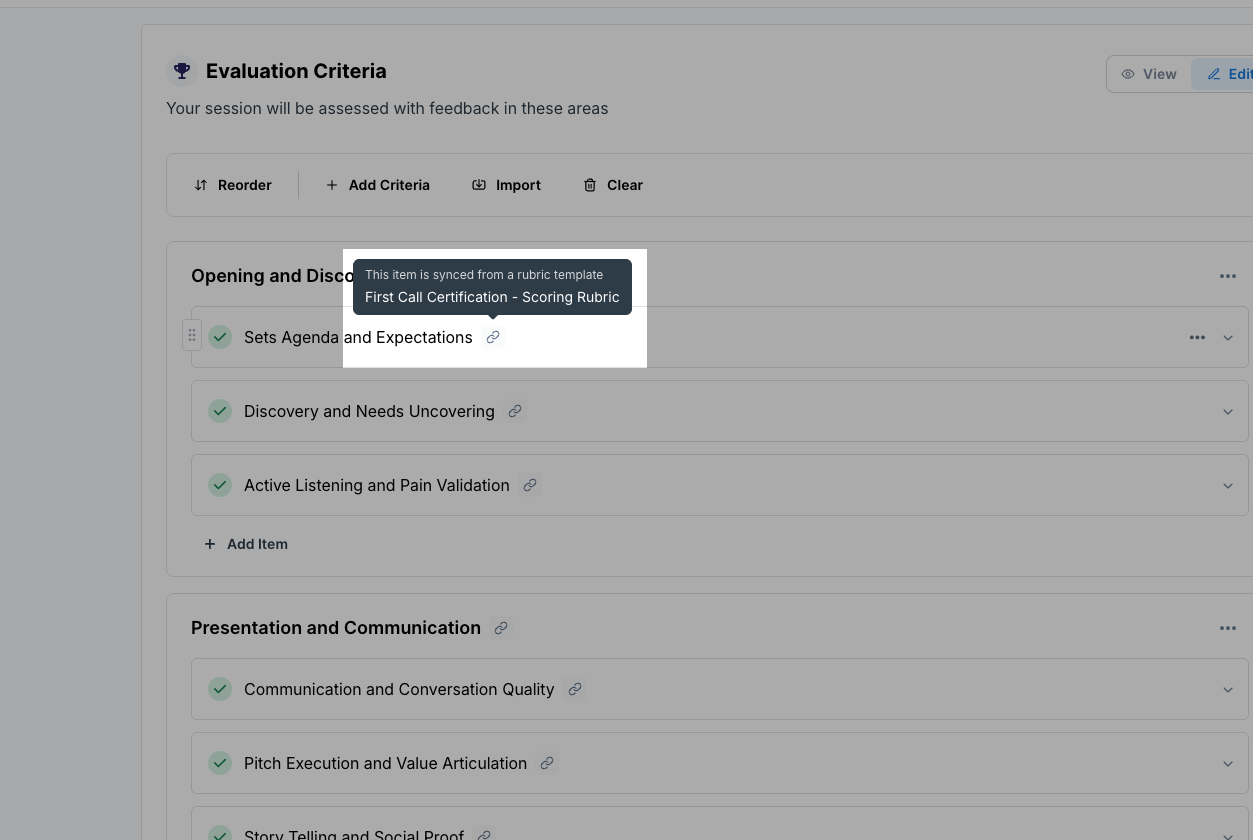Click the trophy icon beside Evaluation Criteria
The image size is (1253, 840).
coord(181,70)
